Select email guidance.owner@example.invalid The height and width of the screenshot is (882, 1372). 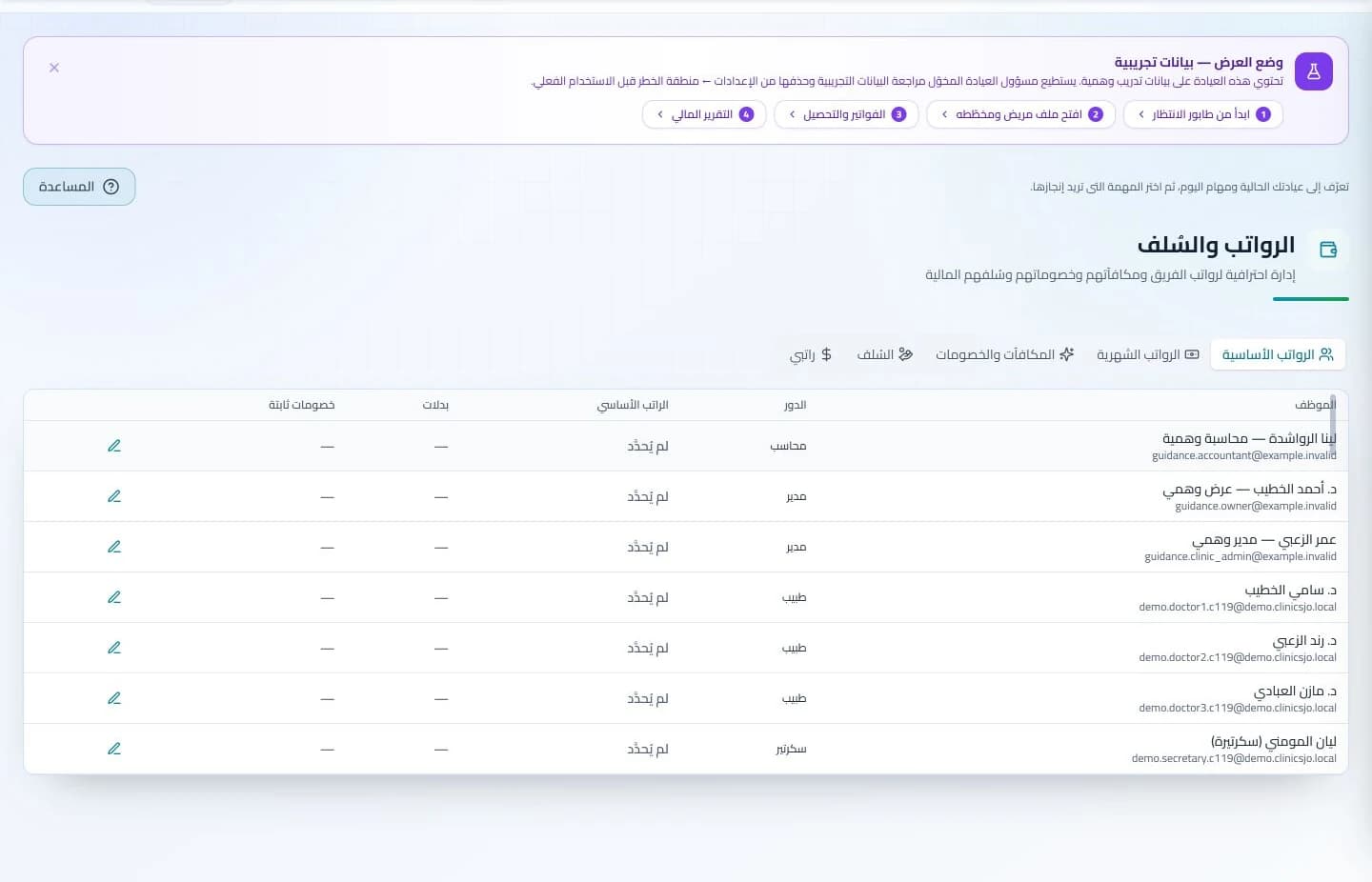pyautogui.click(x=1256, y=506)
